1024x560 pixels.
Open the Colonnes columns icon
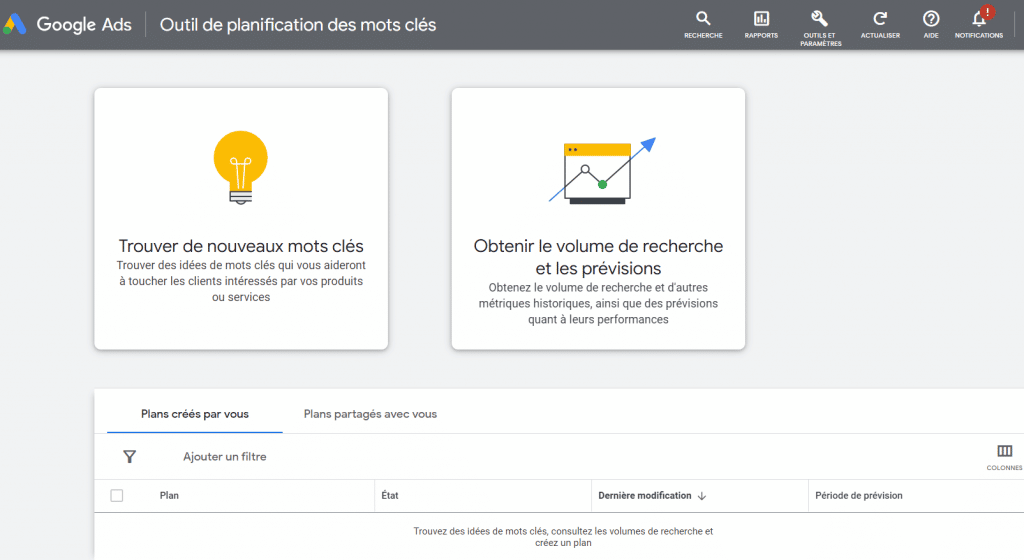click(x=1004, y=452)
